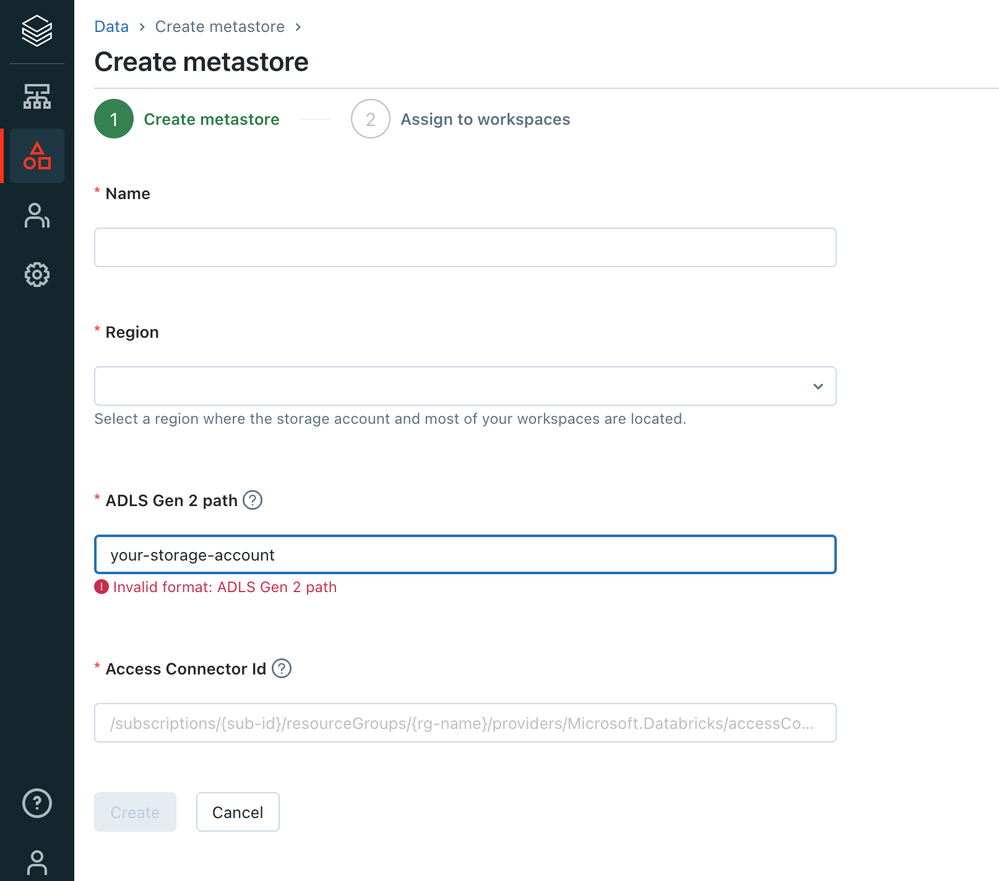This screenshot has height=881, width=999.
Task: Focus the Name input field
Action: point(465,247)
